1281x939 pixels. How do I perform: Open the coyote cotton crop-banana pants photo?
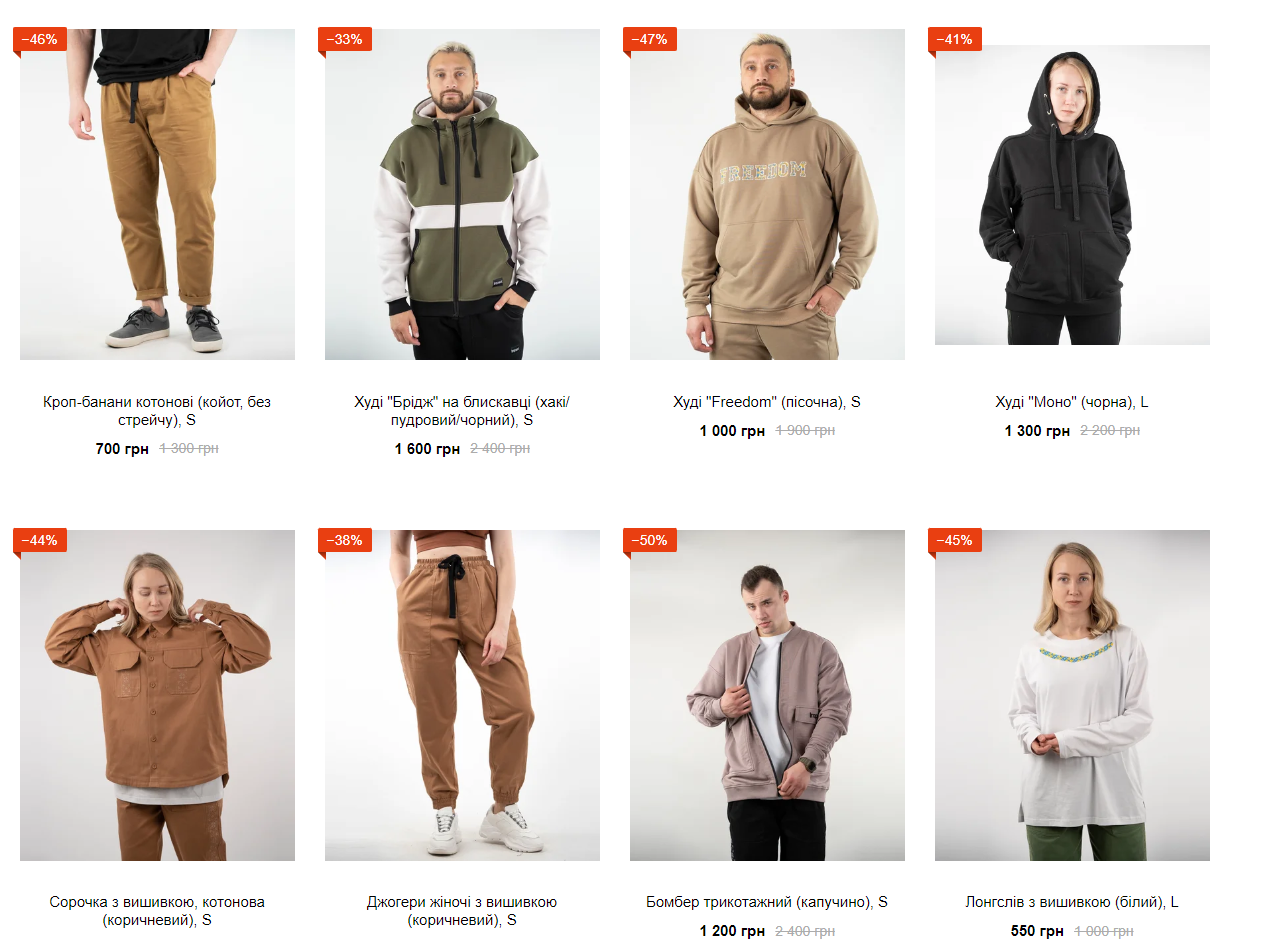(157, 194)
